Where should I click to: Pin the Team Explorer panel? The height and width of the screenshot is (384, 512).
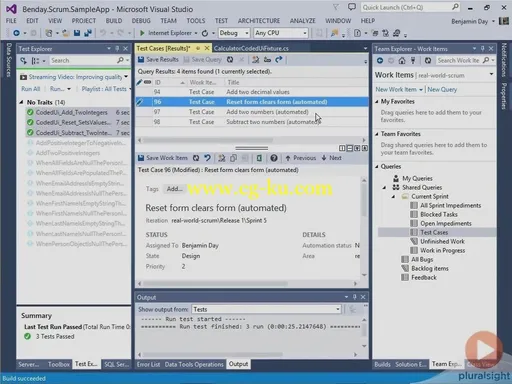[482, 49]
